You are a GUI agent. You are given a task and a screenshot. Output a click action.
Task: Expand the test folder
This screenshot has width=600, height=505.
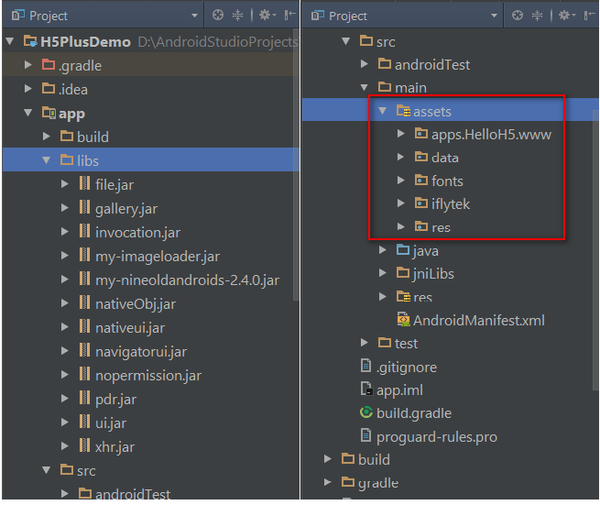[x=364, y=342]
